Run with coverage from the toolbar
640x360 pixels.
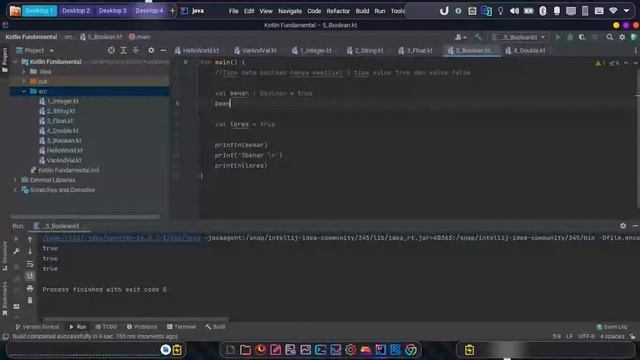tap(582, 37)
